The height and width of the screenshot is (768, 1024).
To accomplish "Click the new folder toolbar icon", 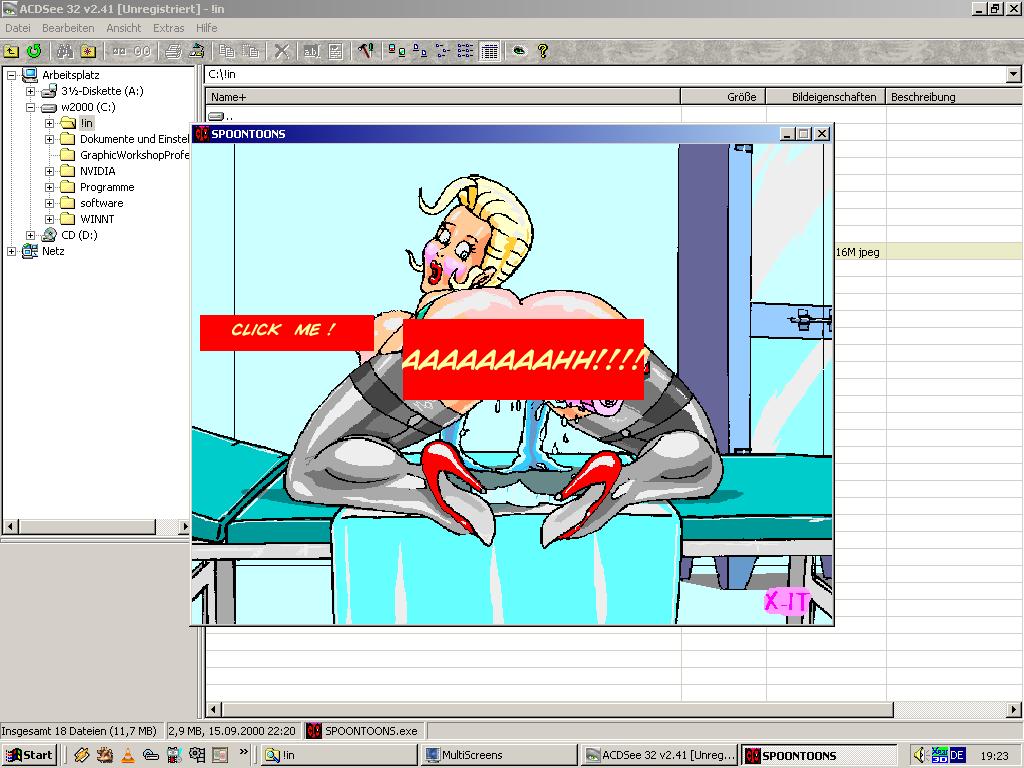I will point(88,51).
